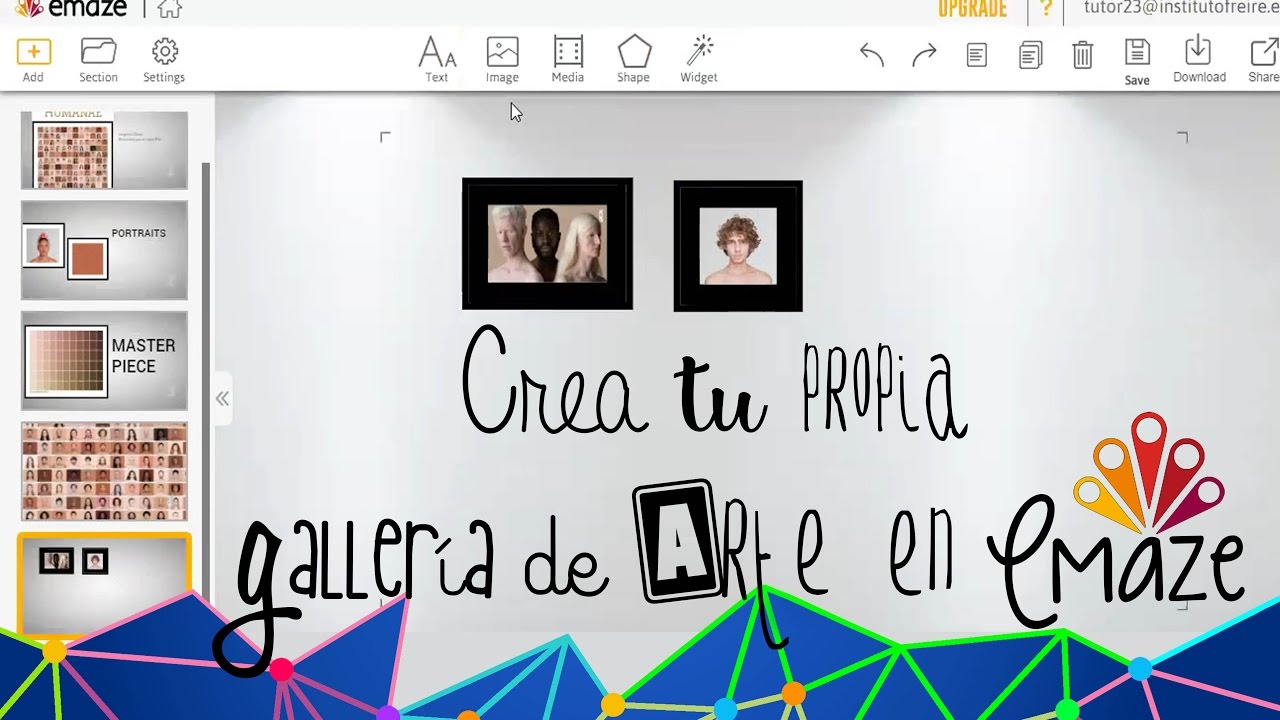Image resolution: width=1280 pixels, height=720 pixels.
Task: Collapse the slide panel with double chevron
Action: coord(222,399)
